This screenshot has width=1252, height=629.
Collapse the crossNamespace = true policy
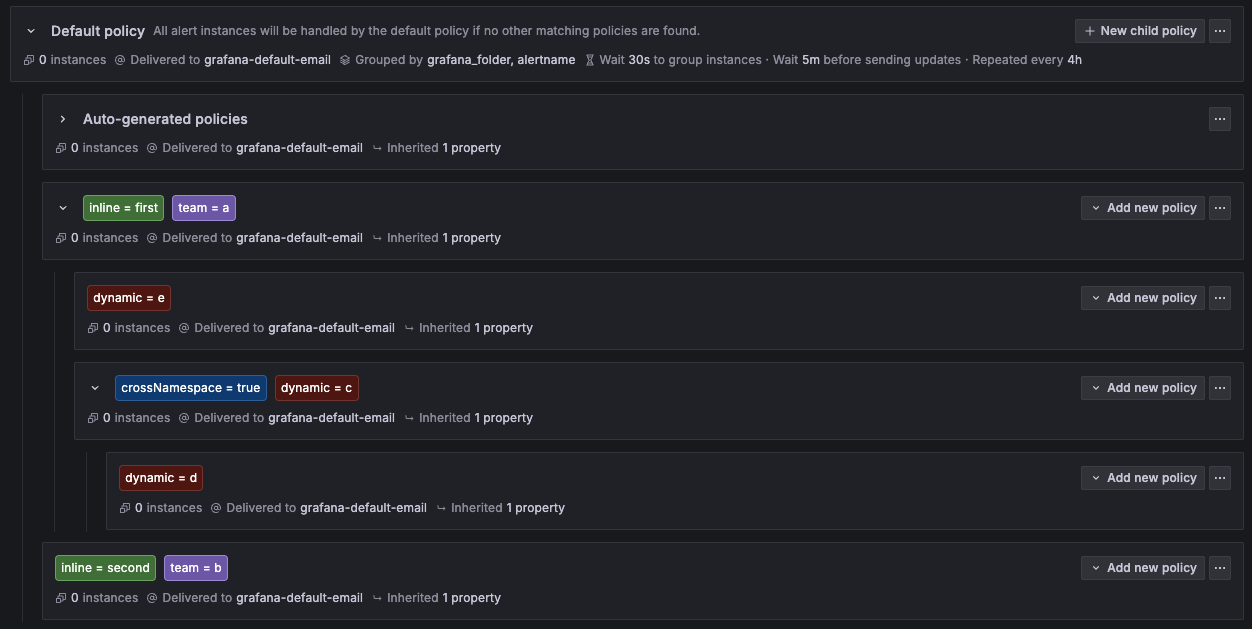pyautogui.click(x=95, y=388)
